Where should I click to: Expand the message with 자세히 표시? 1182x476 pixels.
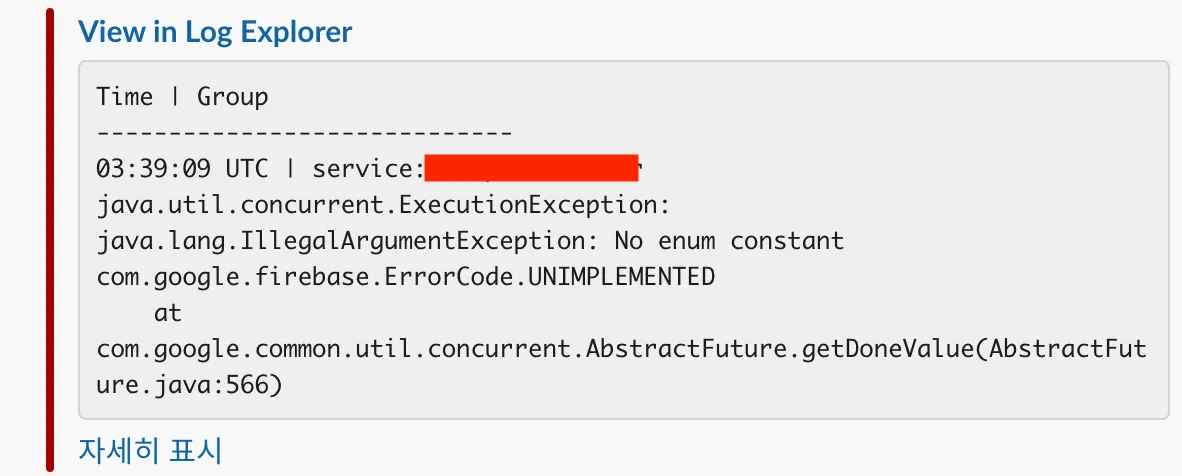click(x=150, y=450)
